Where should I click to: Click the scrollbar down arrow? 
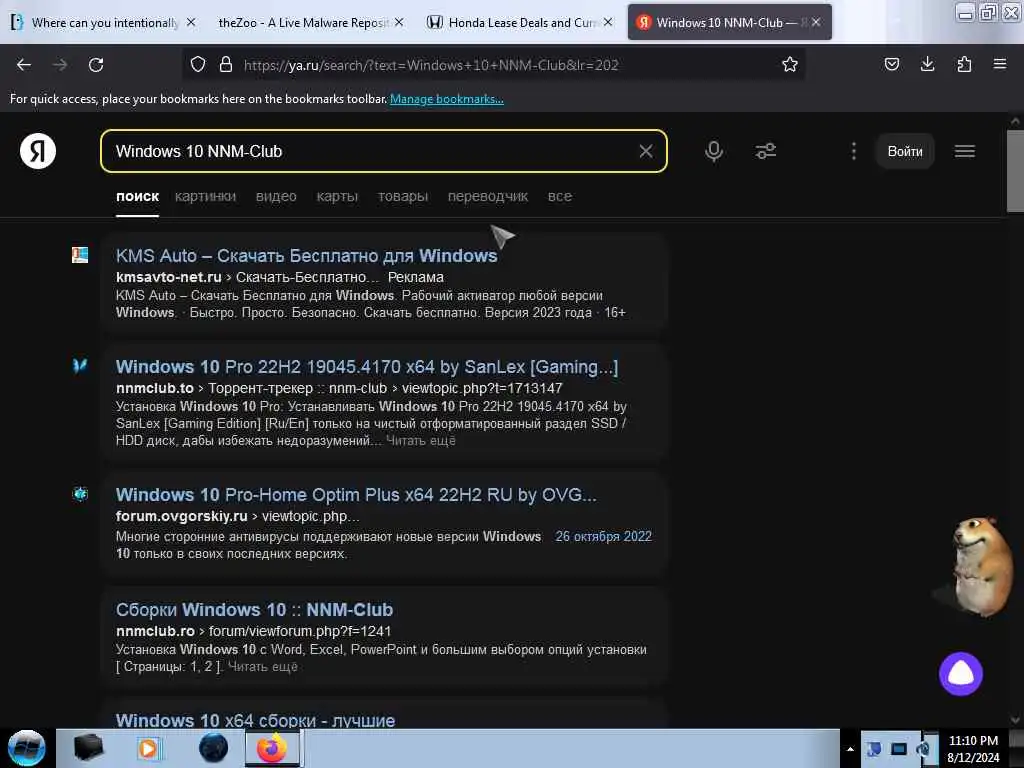coord(1015,720)
